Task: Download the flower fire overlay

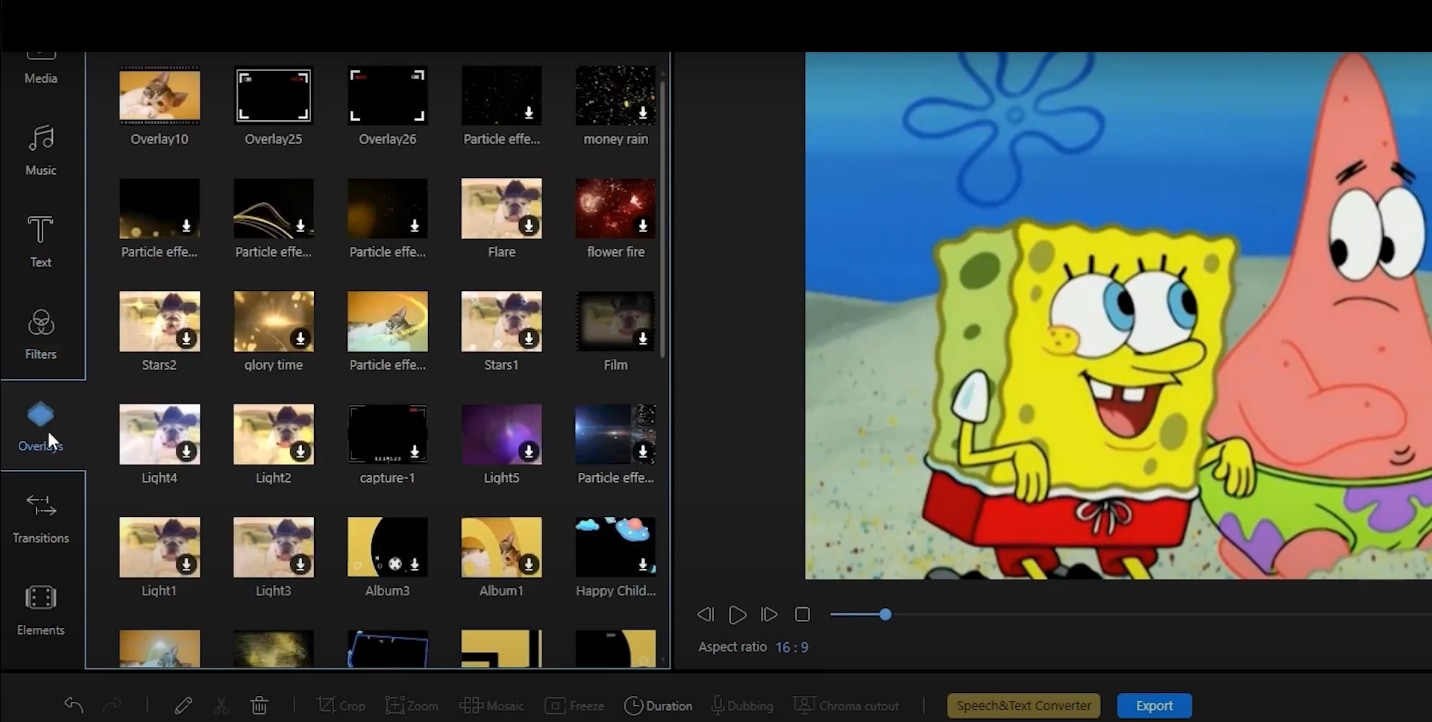Action: [x=643, y=227]
